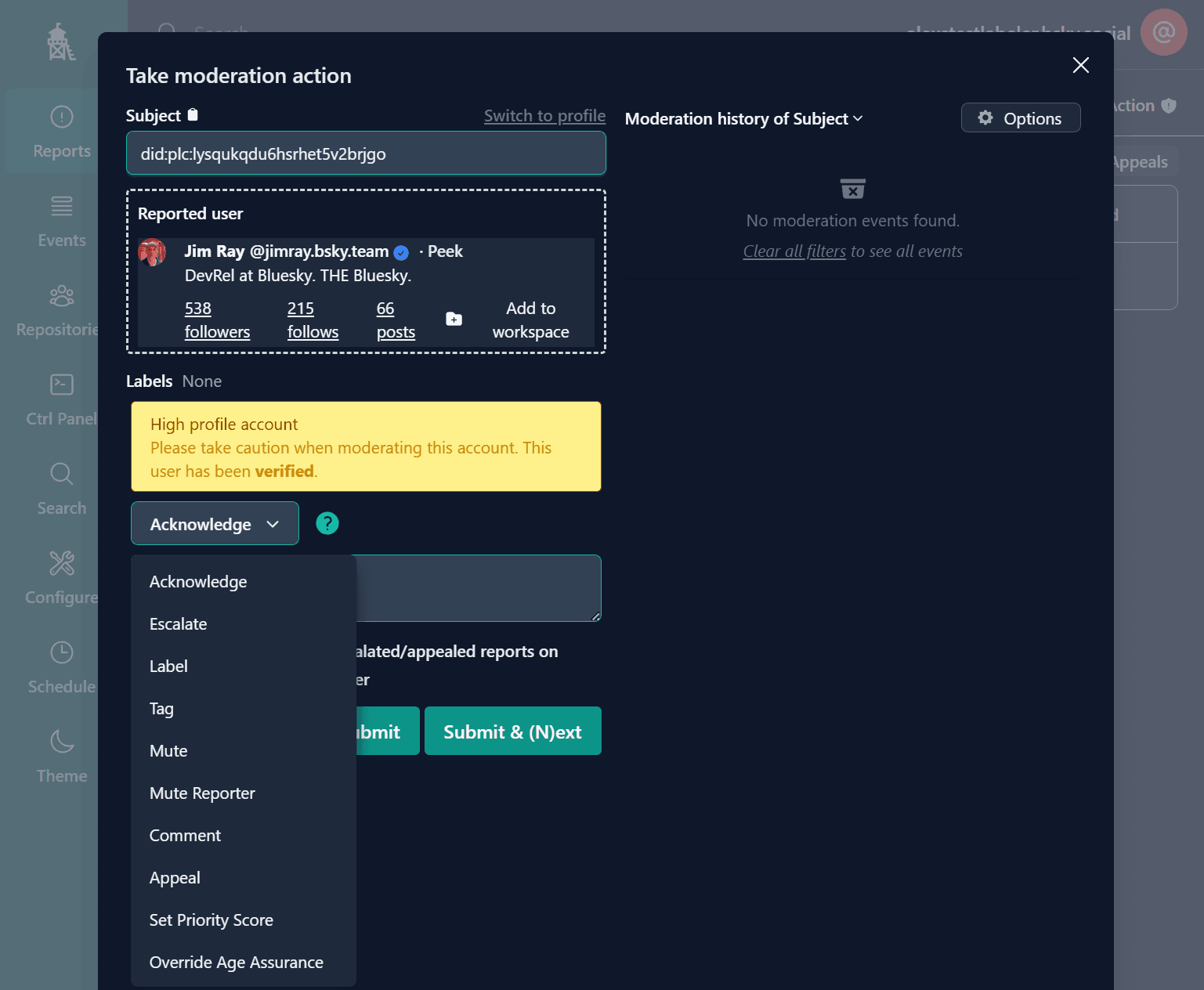
Task: Click the teal question mark help icon
Action: 327,523
